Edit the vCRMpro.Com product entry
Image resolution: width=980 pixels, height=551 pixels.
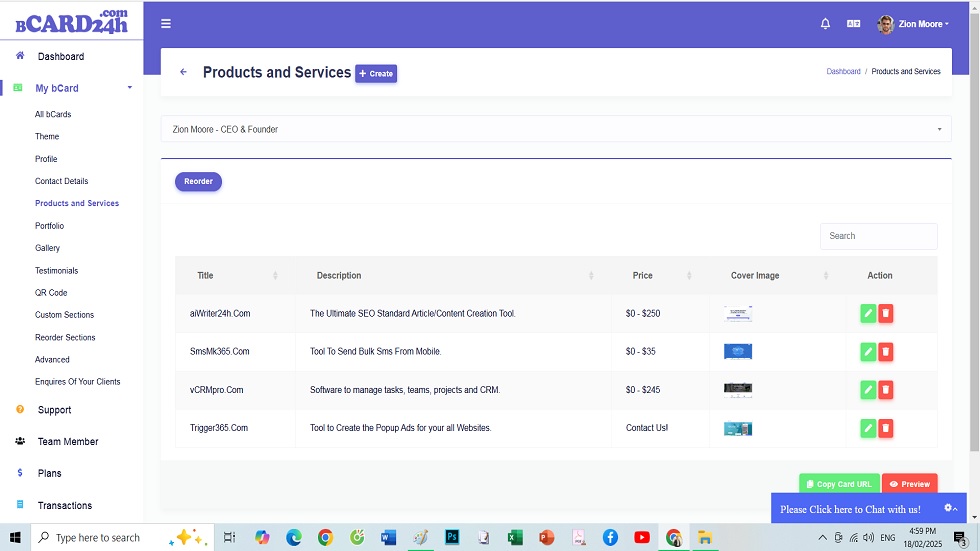867,390
